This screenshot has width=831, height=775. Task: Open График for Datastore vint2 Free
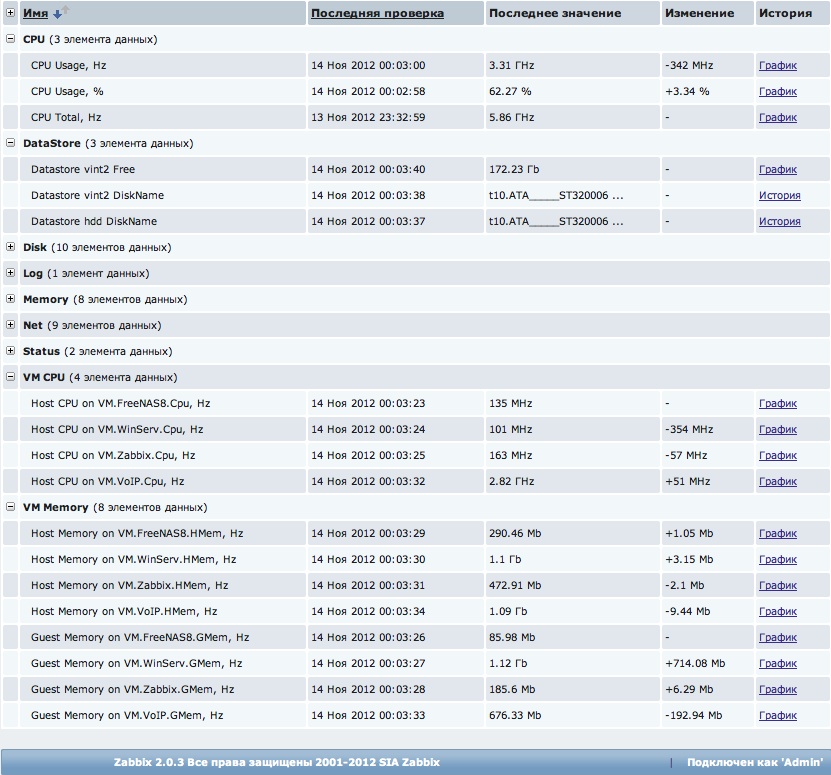click(x=777, y=169)
